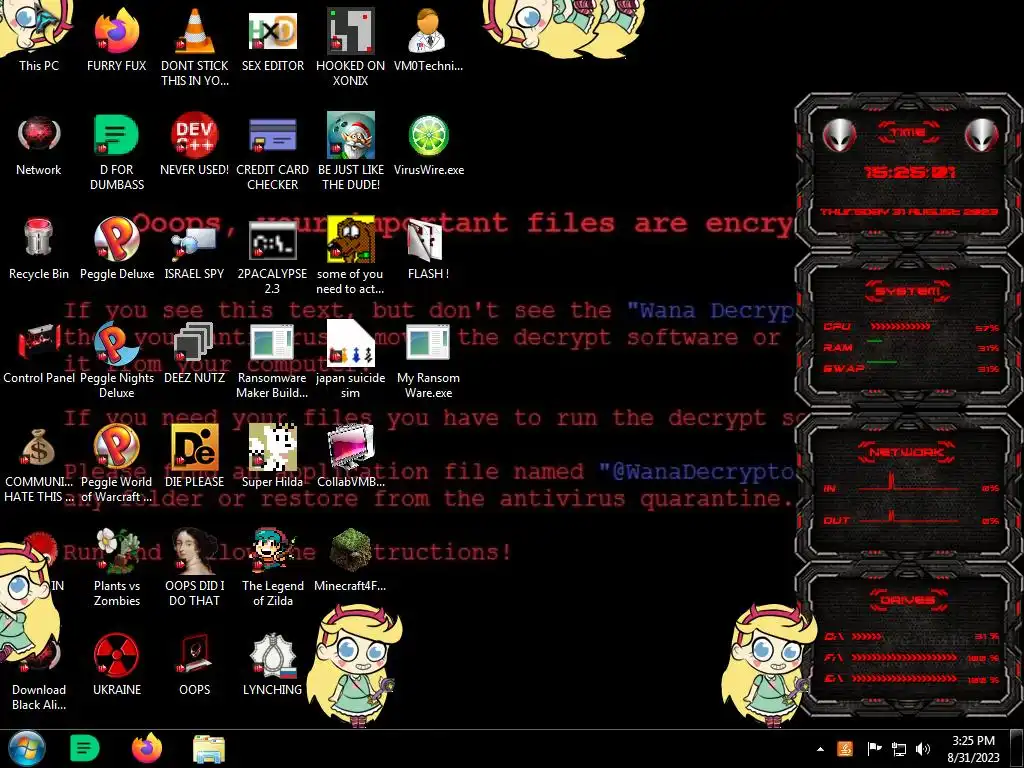Select the money bag COMMUNI... icon
Screen dimensions: 1024x768
point(39,464)
